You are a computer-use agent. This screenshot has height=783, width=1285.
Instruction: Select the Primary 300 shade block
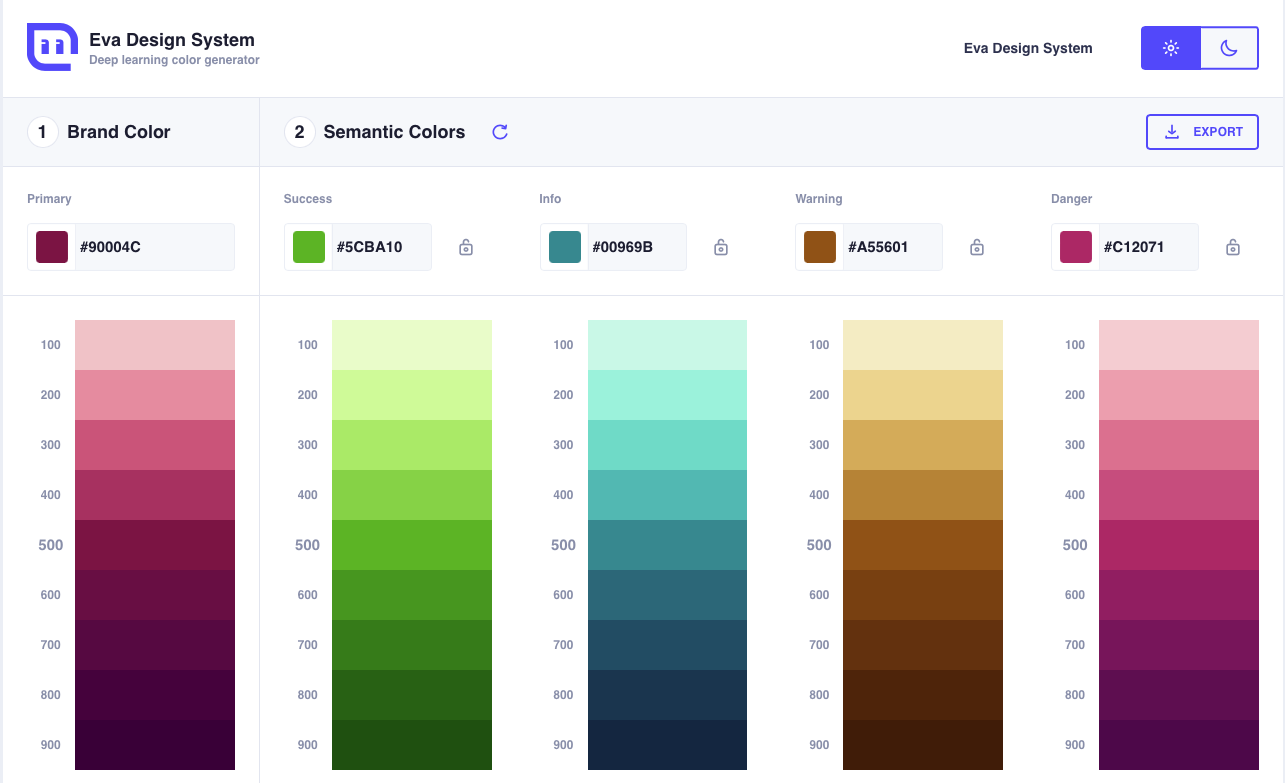pos(155,445)
